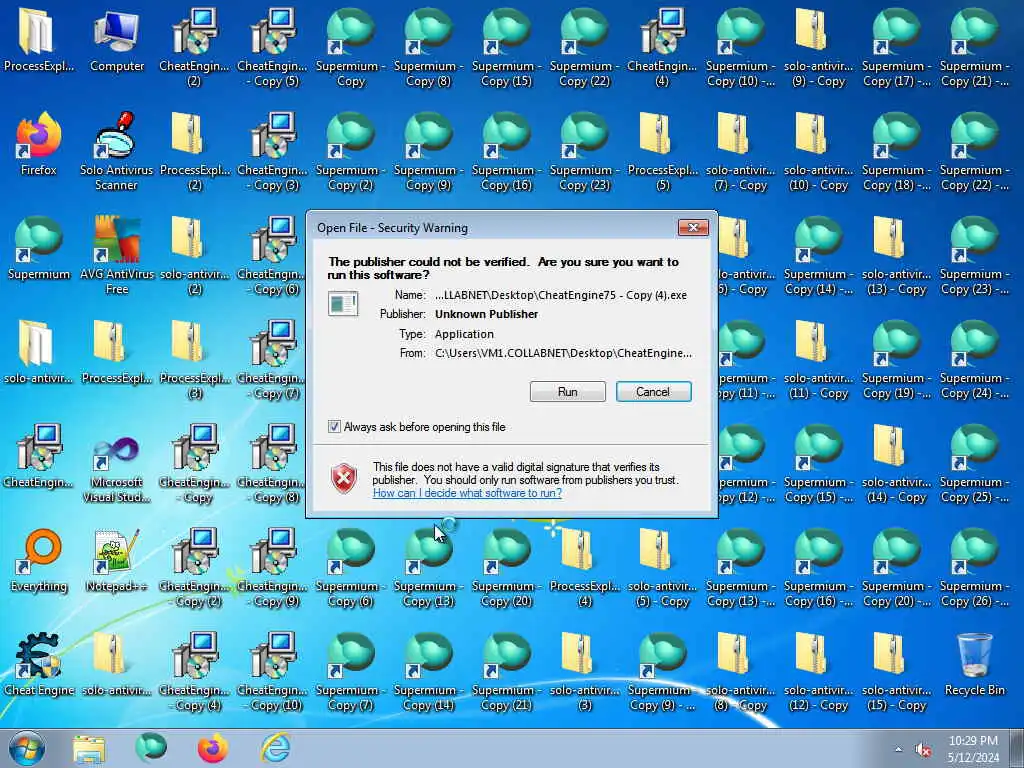Screen dimensions: 1024x768
Task: Click the Show Desktop strip beside the clock
Action: [x=1019, y=748]
